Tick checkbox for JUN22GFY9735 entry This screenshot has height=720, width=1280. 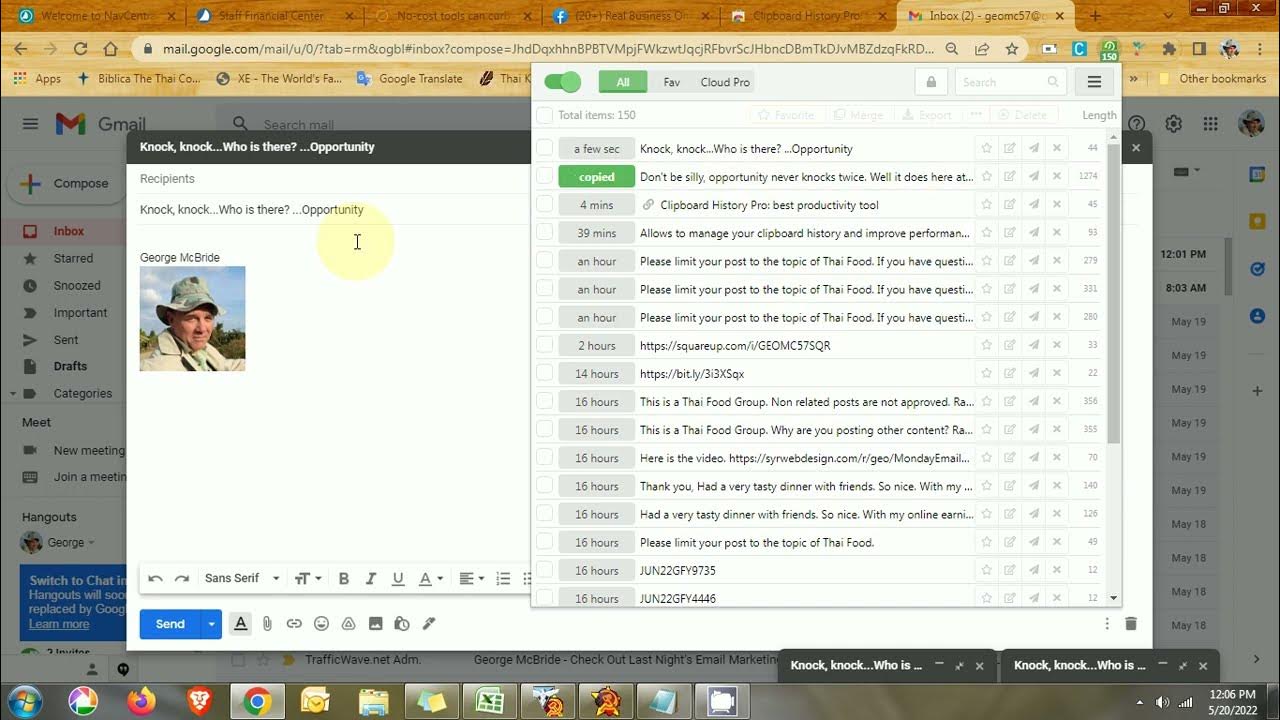point(545,570)
